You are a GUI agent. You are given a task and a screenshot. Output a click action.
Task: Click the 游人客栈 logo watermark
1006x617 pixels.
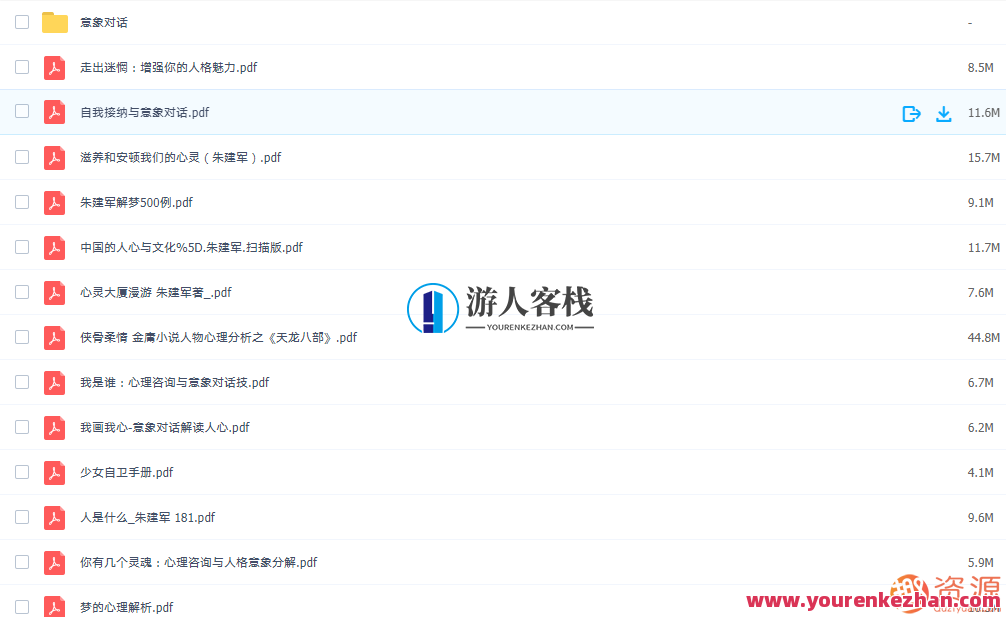pos(500,306)
